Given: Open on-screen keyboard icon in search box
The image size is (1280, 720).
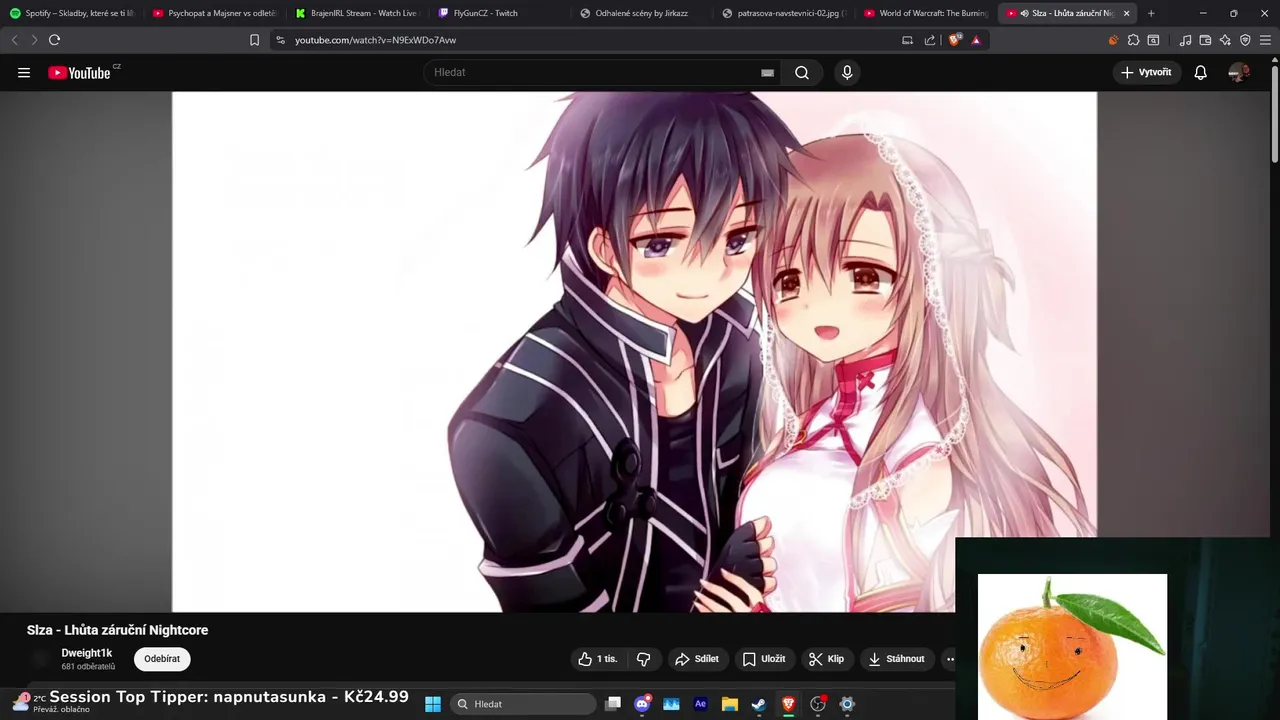Looking at the screenshot, I should pos(767,73).
